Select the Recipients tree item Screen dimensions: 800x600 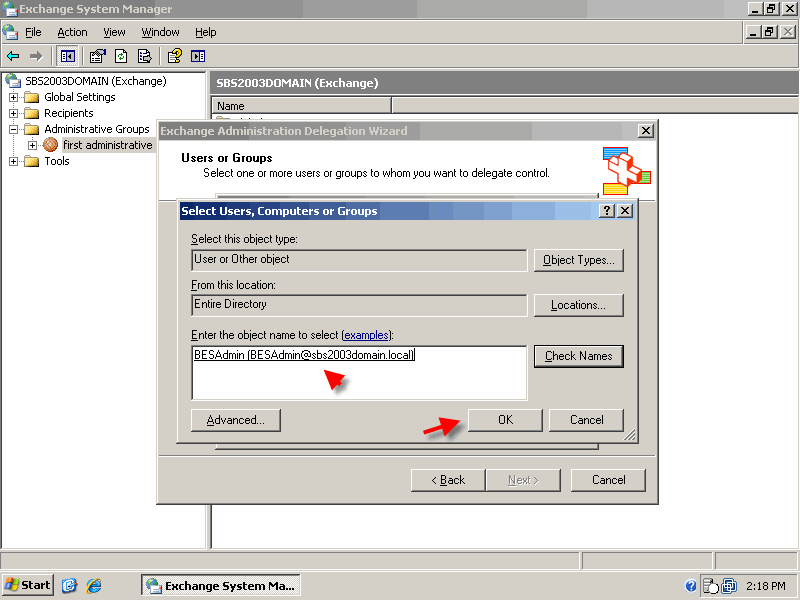click(x=68, y=113)
